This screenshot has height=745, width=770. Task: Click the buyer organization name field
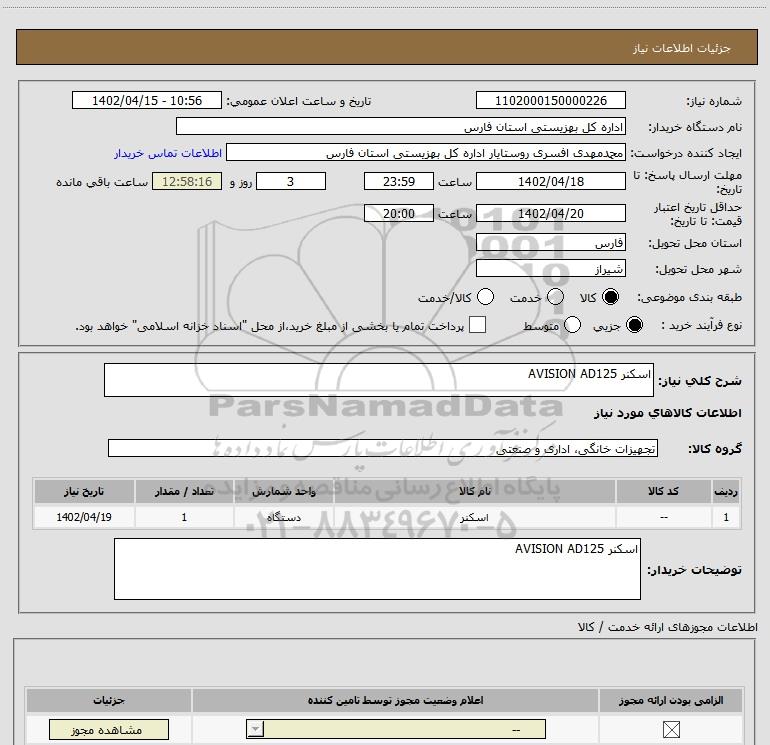click(401, 127)
